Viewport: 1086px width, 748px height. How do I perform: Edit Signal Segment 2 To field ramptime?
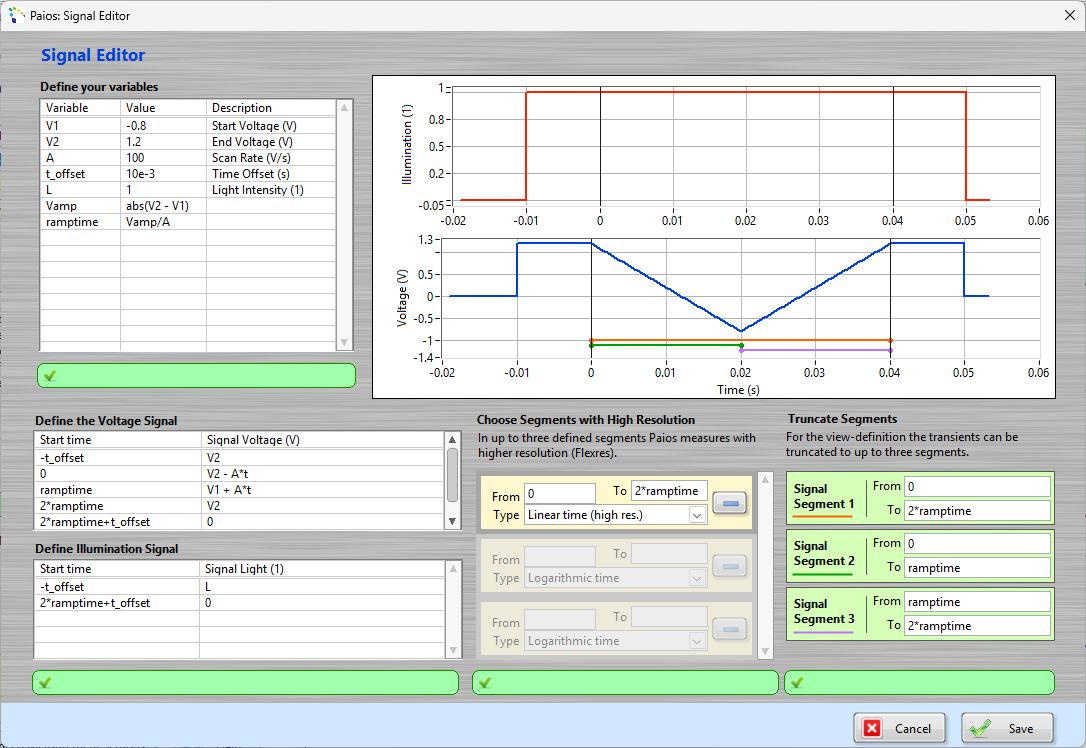(x=977, y=567)
